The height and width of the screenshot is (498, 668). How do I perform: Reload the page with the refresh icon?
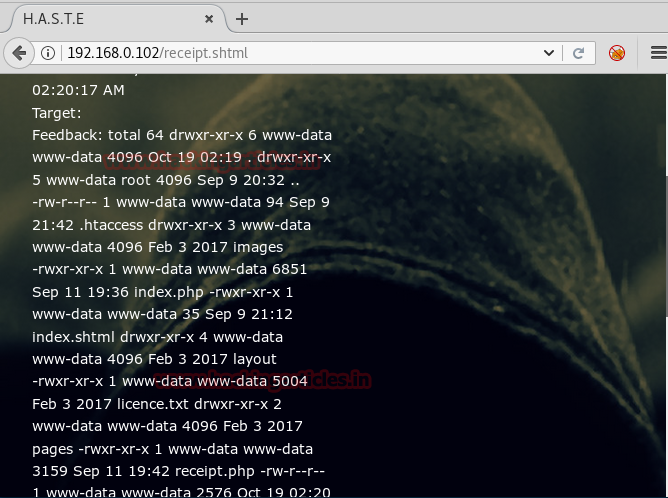(578, 53)
